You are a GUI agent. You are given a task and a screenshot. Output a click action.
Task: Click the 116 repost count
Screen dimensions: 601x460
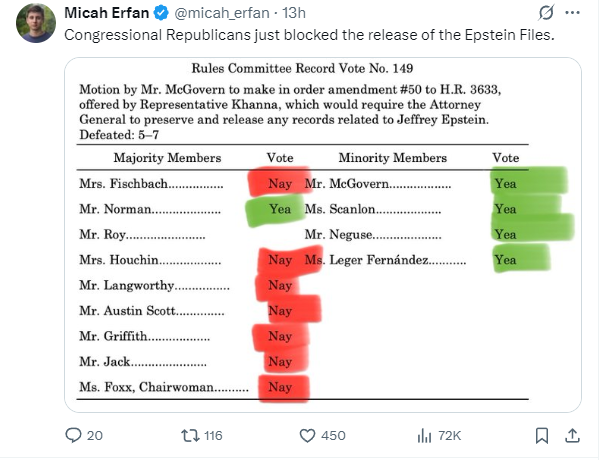[x=213, y=436]
